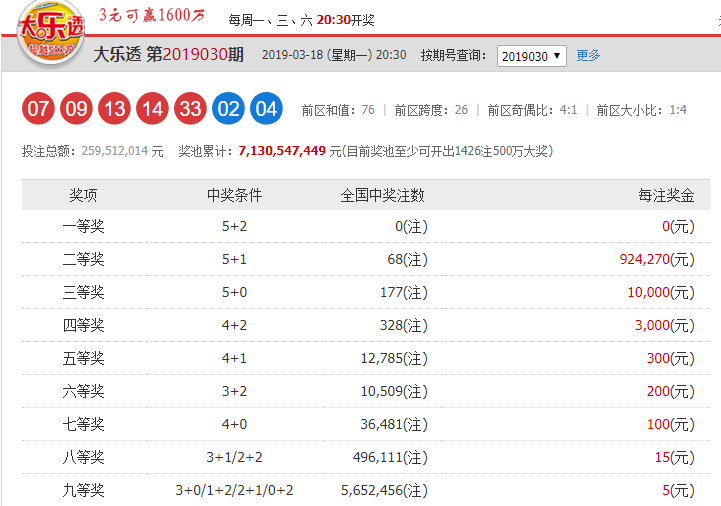Viewport: 721px width, 506px height.
Task: Click 投注总额 amount 259,512,014 元
Action: coord(122,151)
